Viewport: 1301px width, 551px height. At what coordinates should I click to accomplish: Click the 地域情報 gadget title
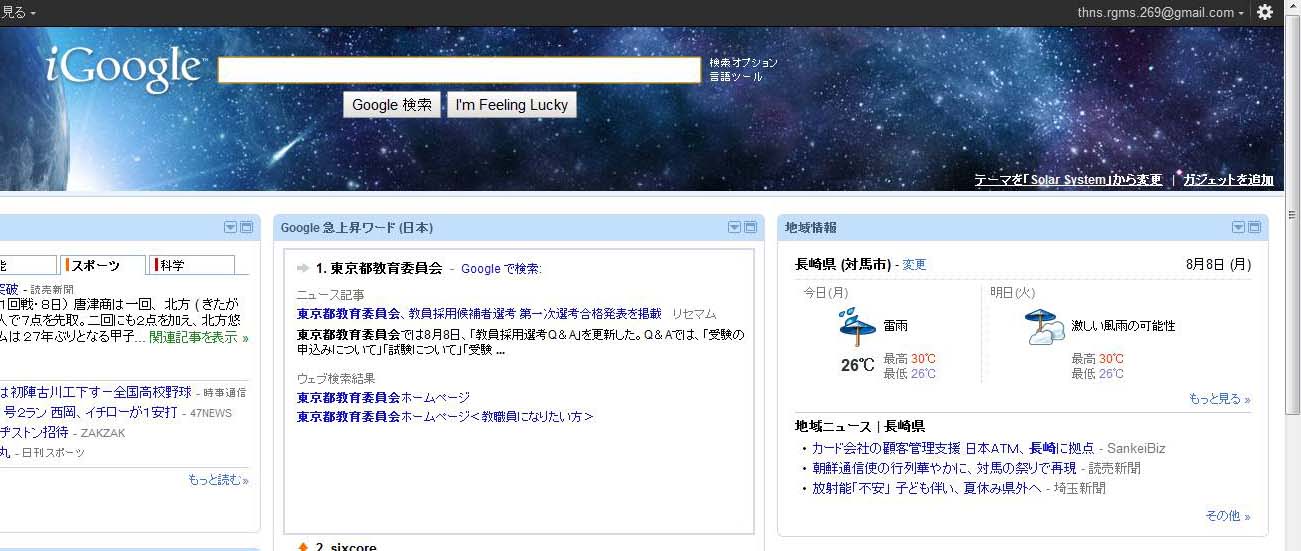coord(811,228)
